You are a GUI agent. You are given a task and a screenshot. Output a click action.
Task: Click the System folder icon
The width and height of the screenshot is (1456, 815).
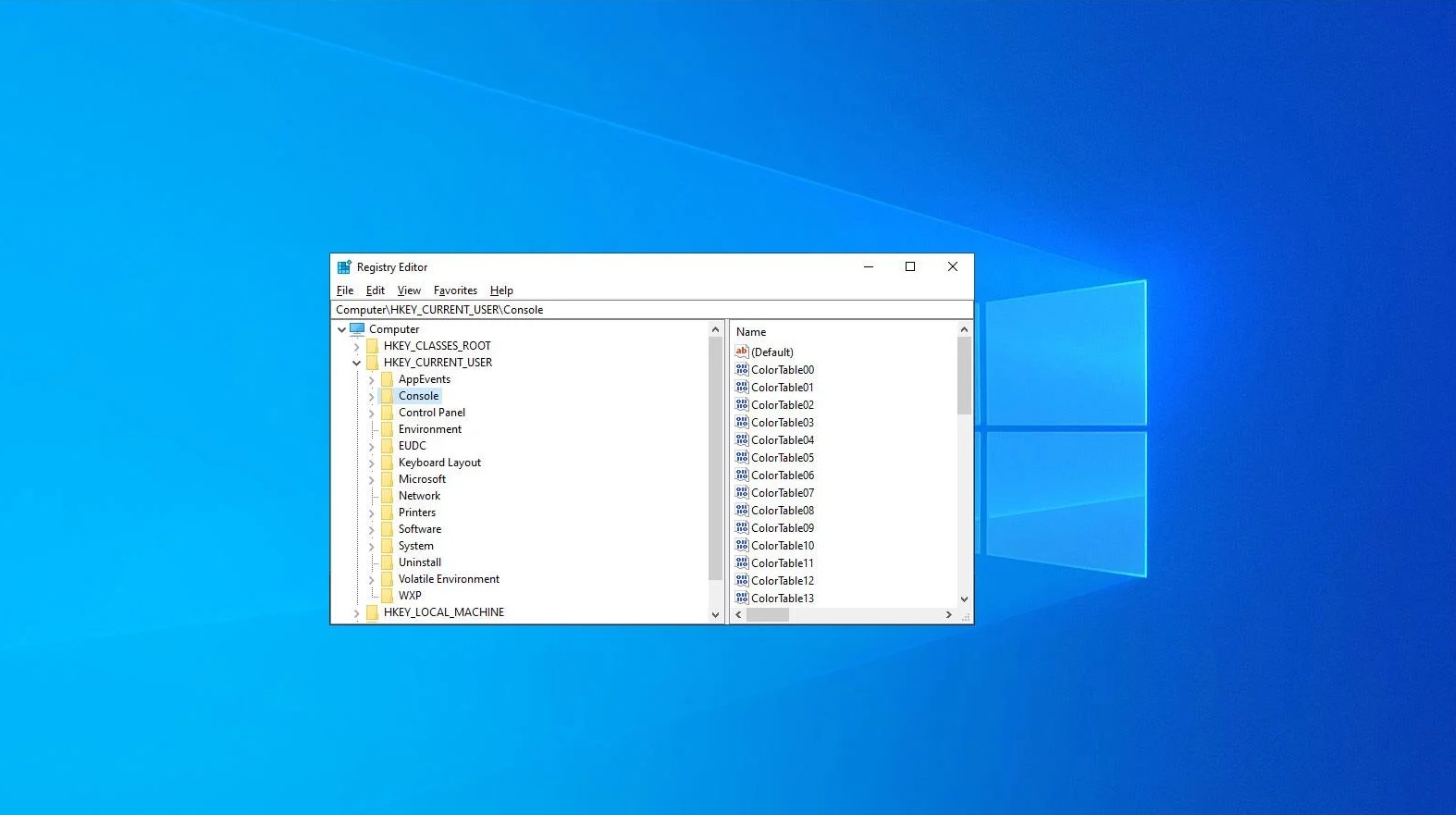pyautogui.click(x=387, y=546)
